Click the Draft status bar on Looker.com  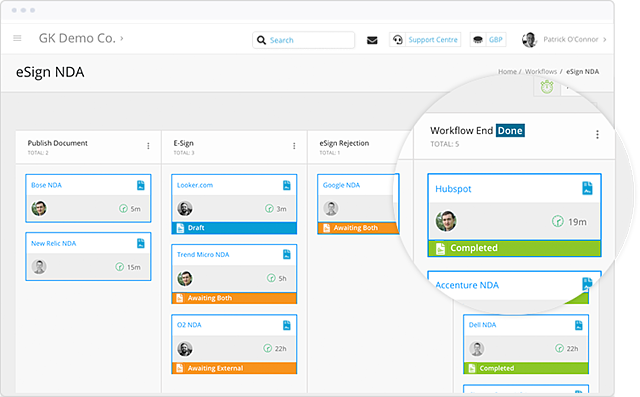coord(234,228)
